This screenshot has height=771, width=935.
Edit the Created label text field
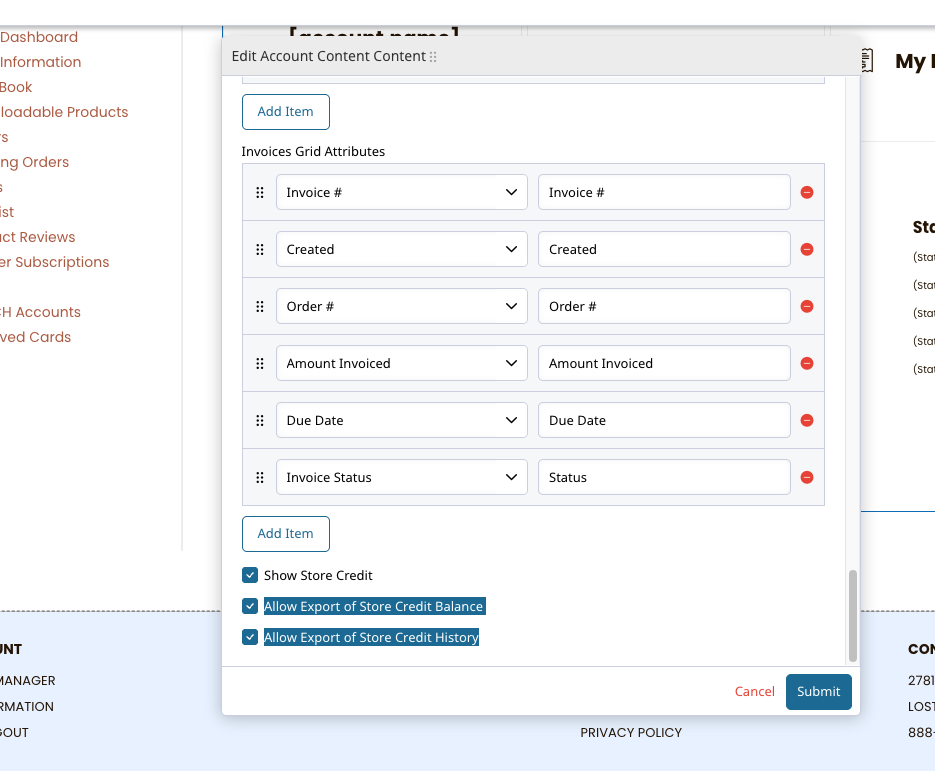pos(664,249)
